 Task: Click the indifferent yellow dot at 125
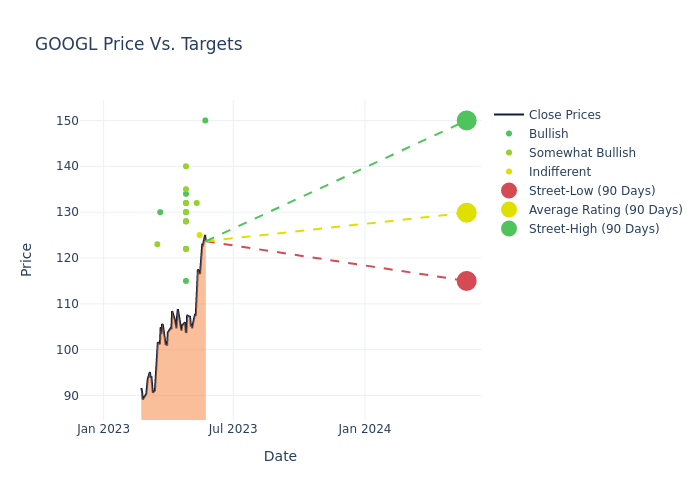(199, 235)
